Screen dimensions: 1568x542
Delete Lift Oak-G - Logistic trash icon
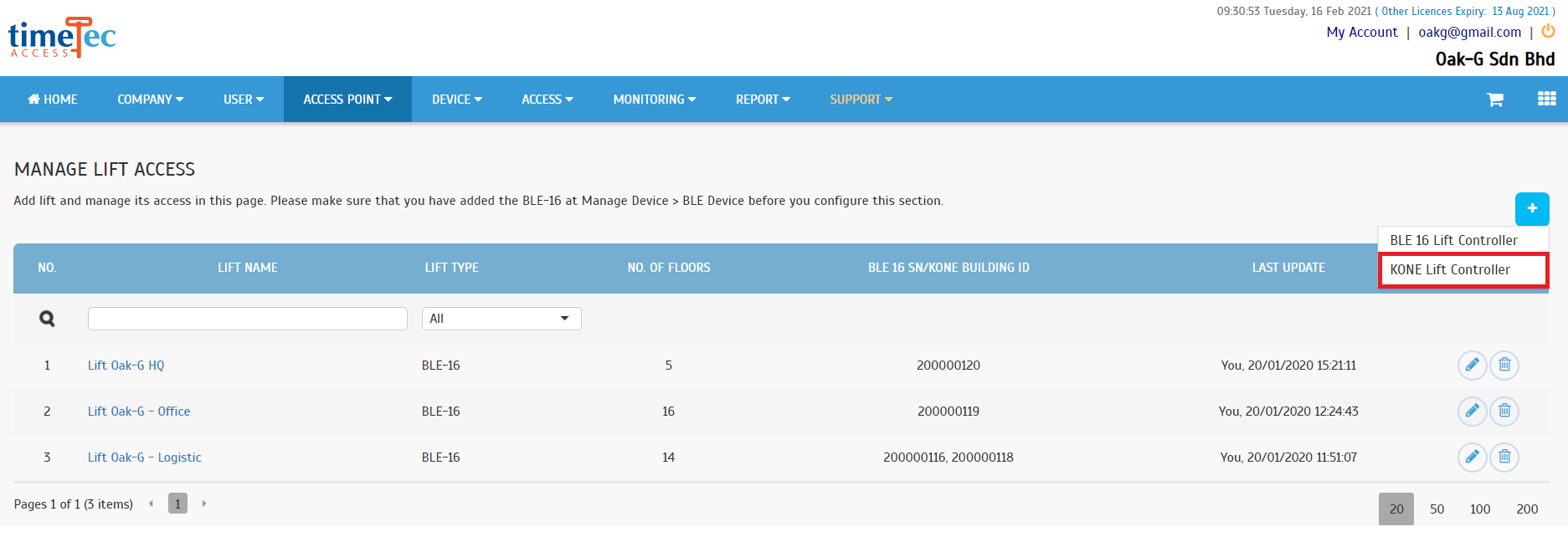1504,457
